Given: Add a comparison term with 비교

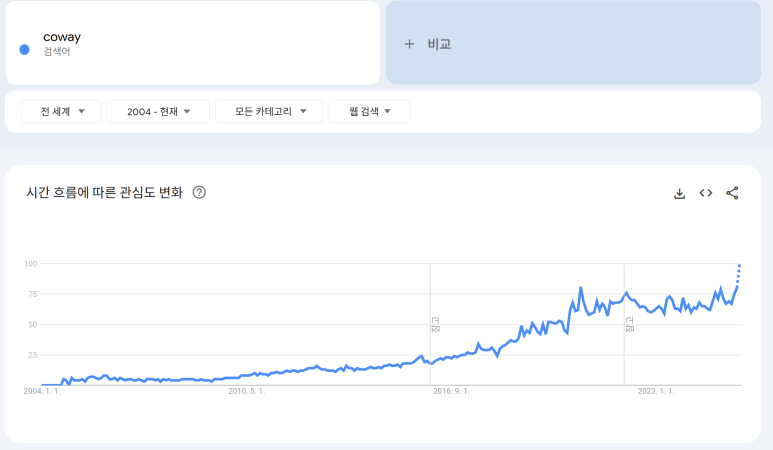Looking at the screenshot, I should click(439, 44).
